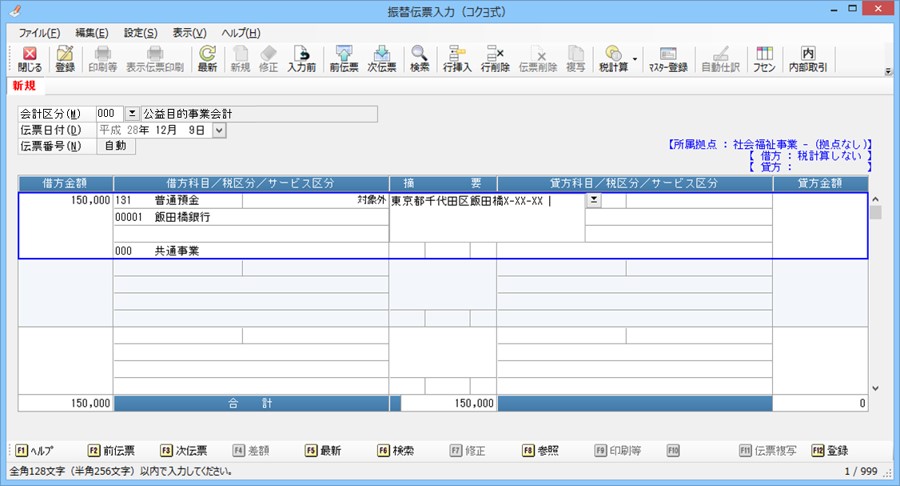Screen dimensions: 900x486
Task: Click the フセン (sticky note) icon
Action: (764, 59)
